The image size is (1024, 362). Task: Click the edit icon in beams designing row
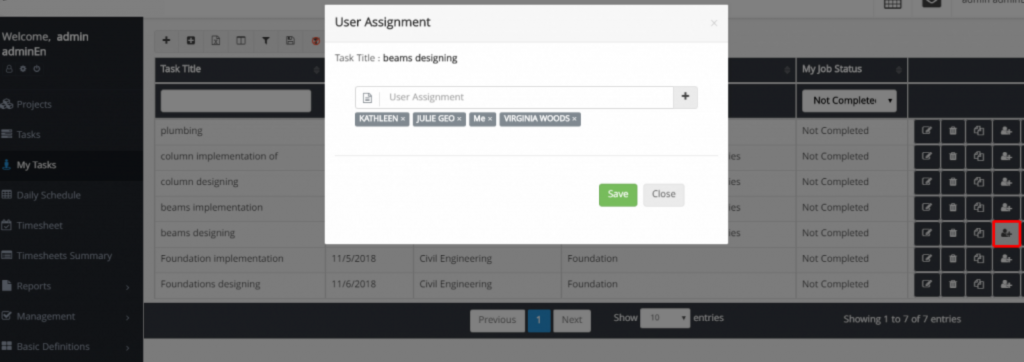coord(927,233)
